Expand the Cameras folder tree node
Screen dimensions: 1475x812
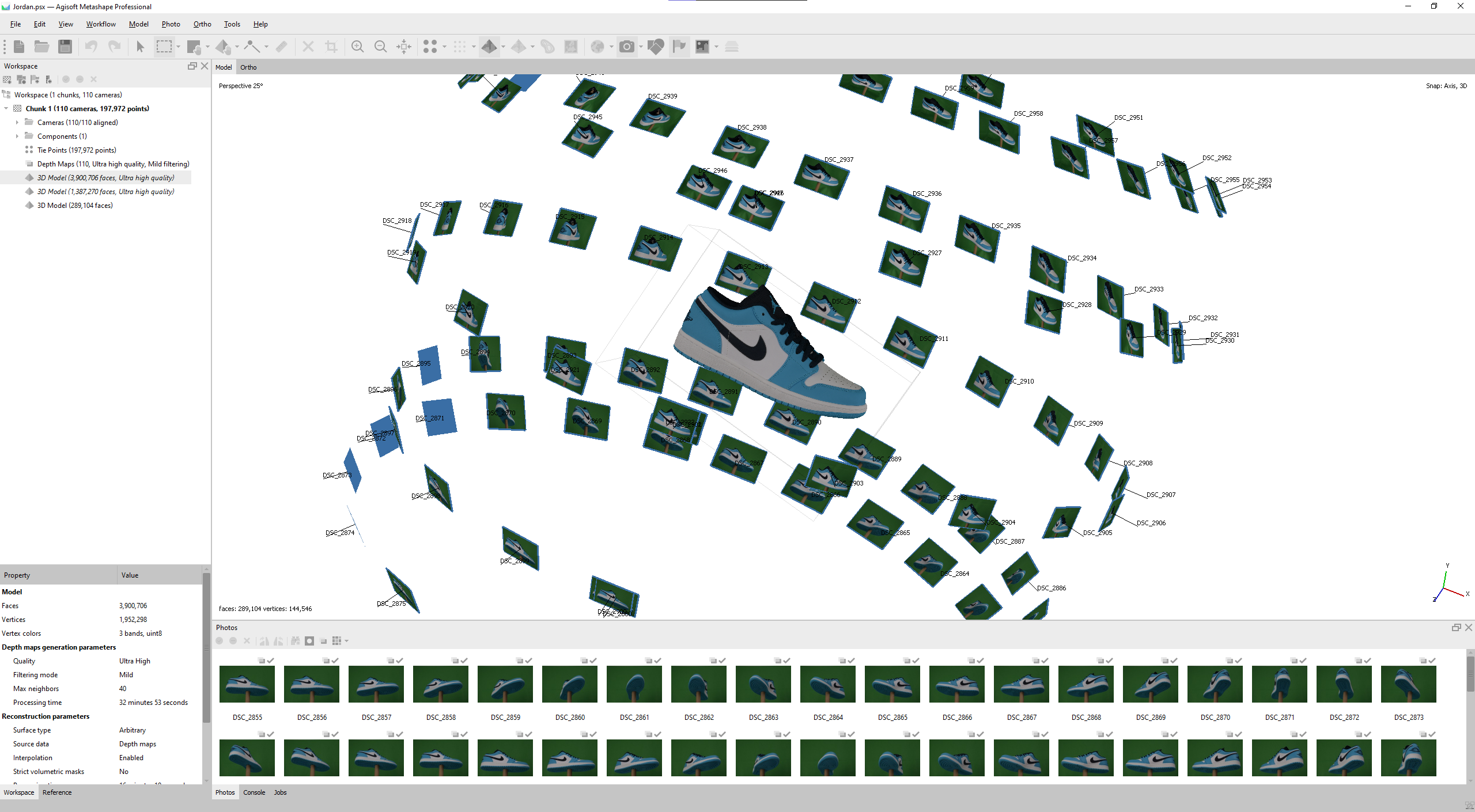pos(17,123)
